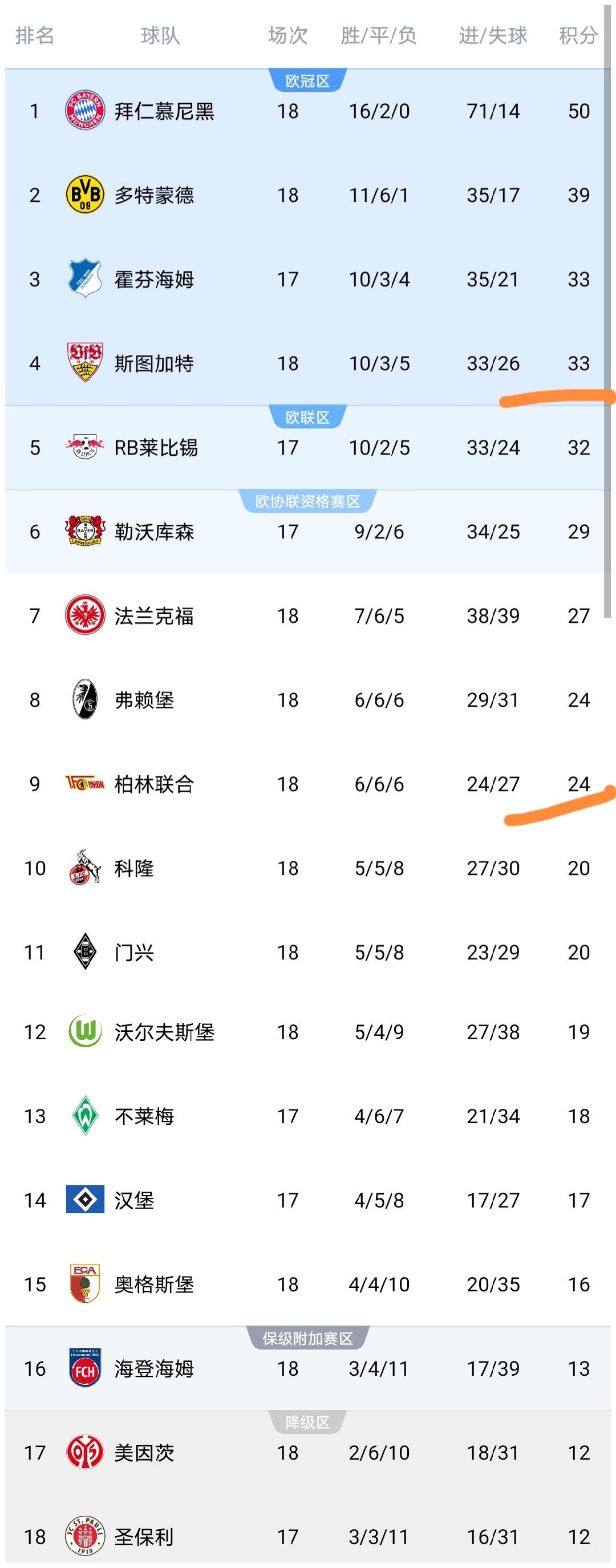Click the 降级区 relegation zone label

pyautogui.click(x=307, y=1423)
